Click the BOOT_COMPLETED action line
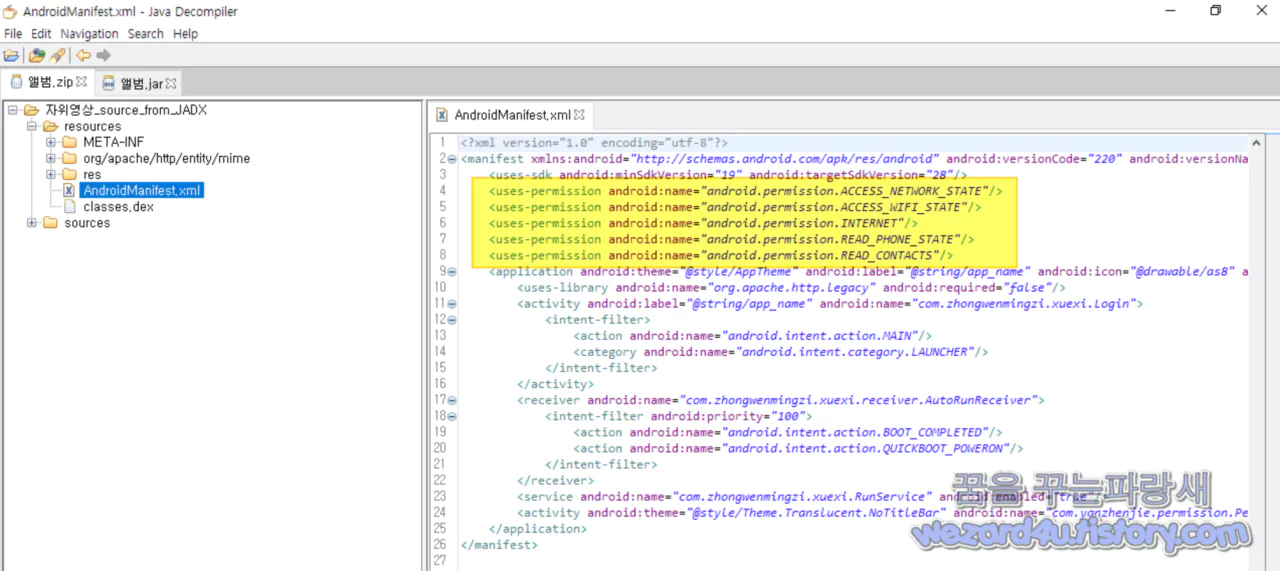The width and height of the screenshot is (1280, 571). point(788,432)
